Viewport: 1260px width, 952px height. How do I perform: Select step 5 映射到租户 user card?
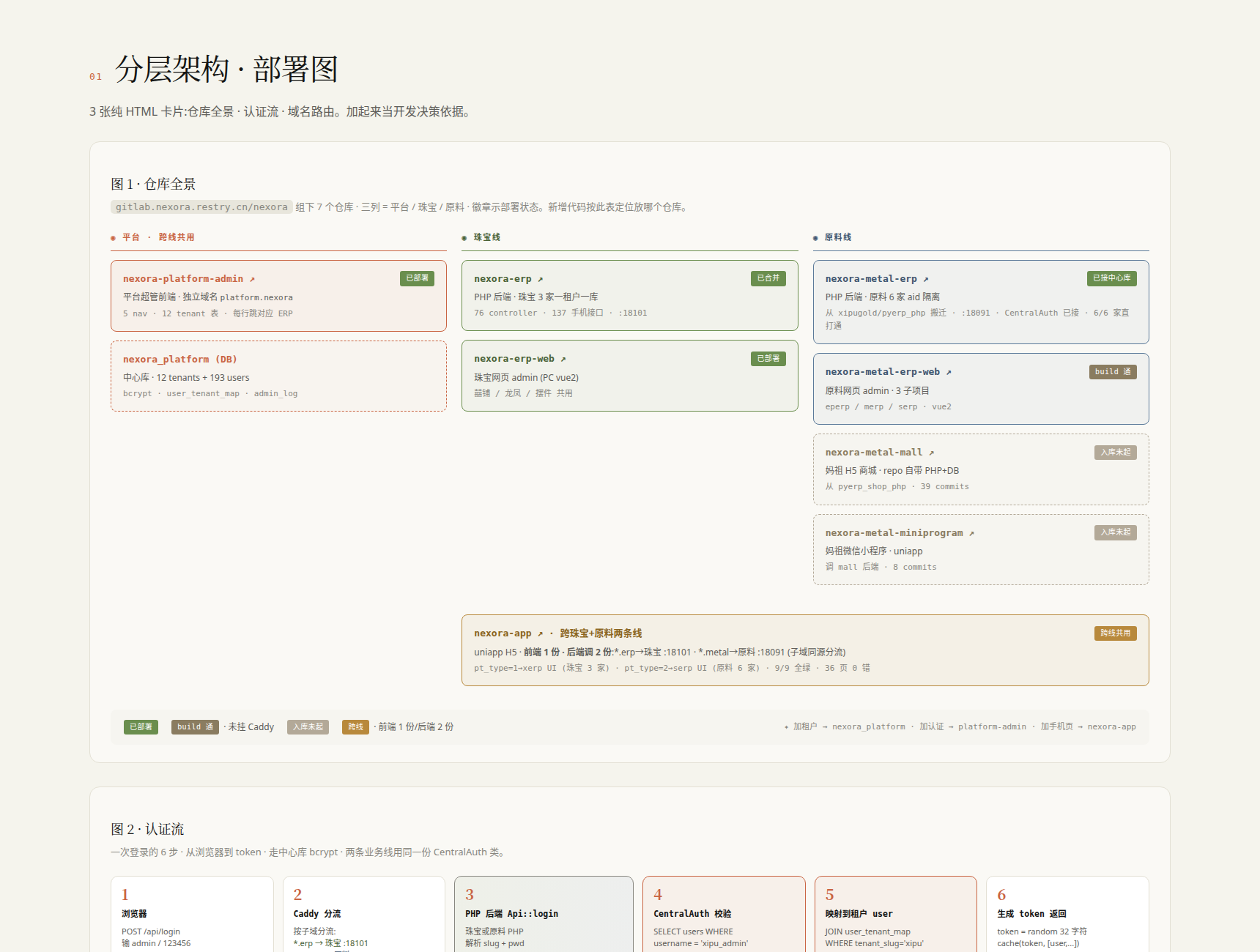[x=895, y=914]
